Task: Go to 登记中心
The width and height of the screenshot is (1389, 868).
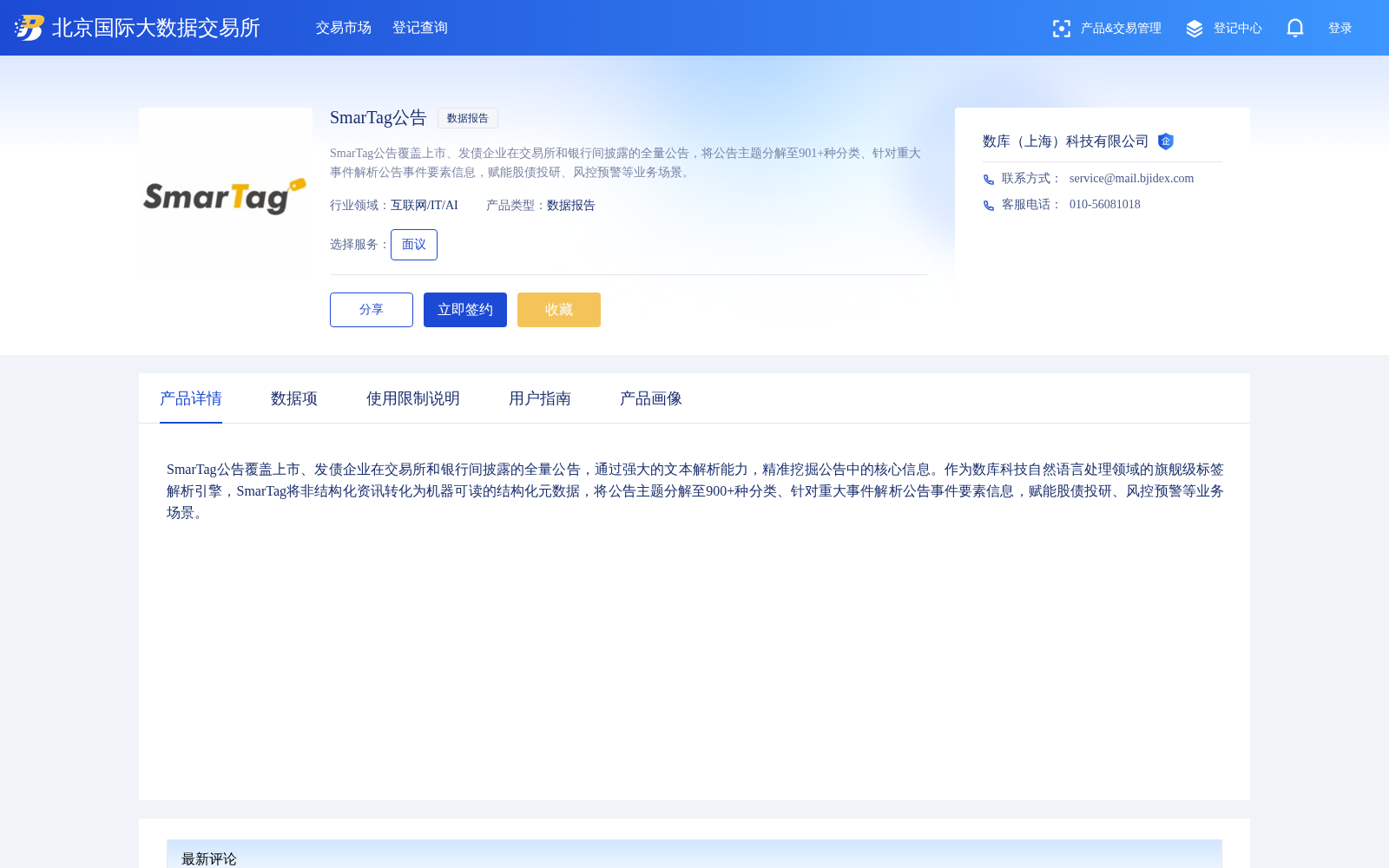Action: coord(1238,29)
